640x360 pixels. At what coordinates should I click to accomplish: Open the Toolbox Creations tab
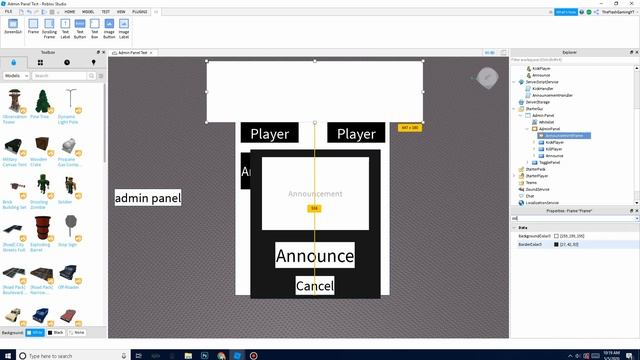coord(93,62)
